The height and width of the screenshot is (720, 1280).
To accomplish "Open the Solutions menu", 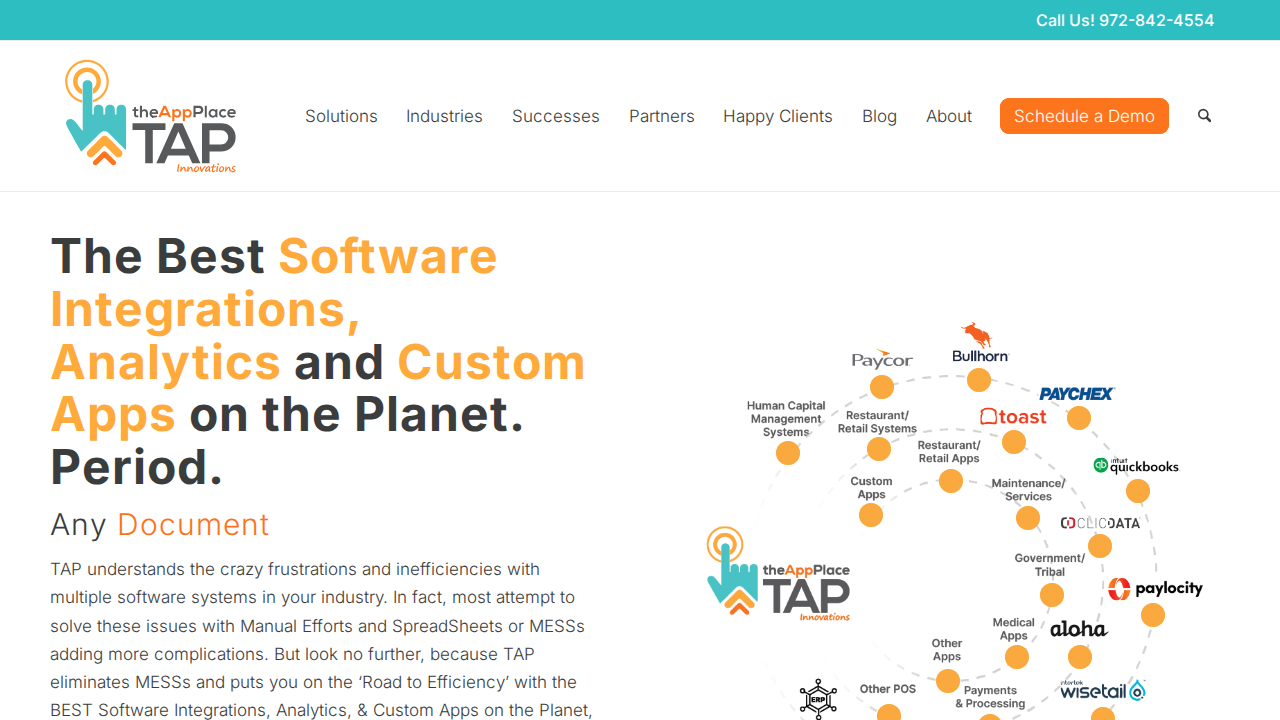I will point(341,116).
